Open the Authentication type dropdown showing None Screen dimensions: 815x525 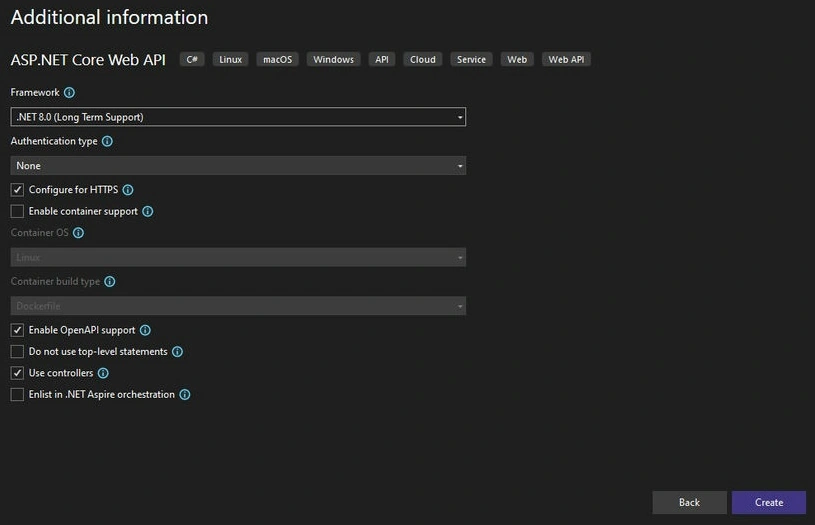point(238,166)
